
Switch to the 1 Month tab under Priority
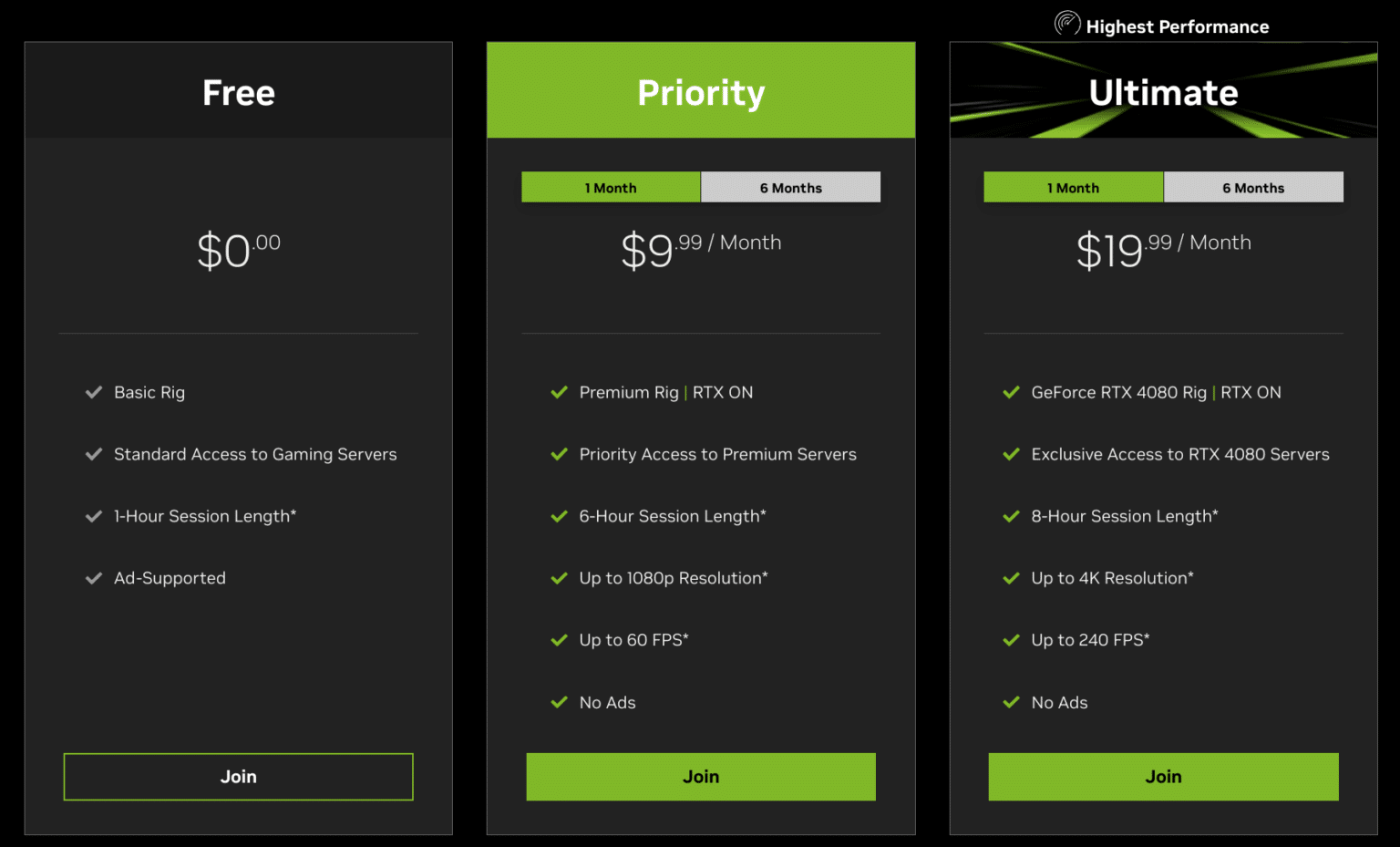[x=611, y=187]
